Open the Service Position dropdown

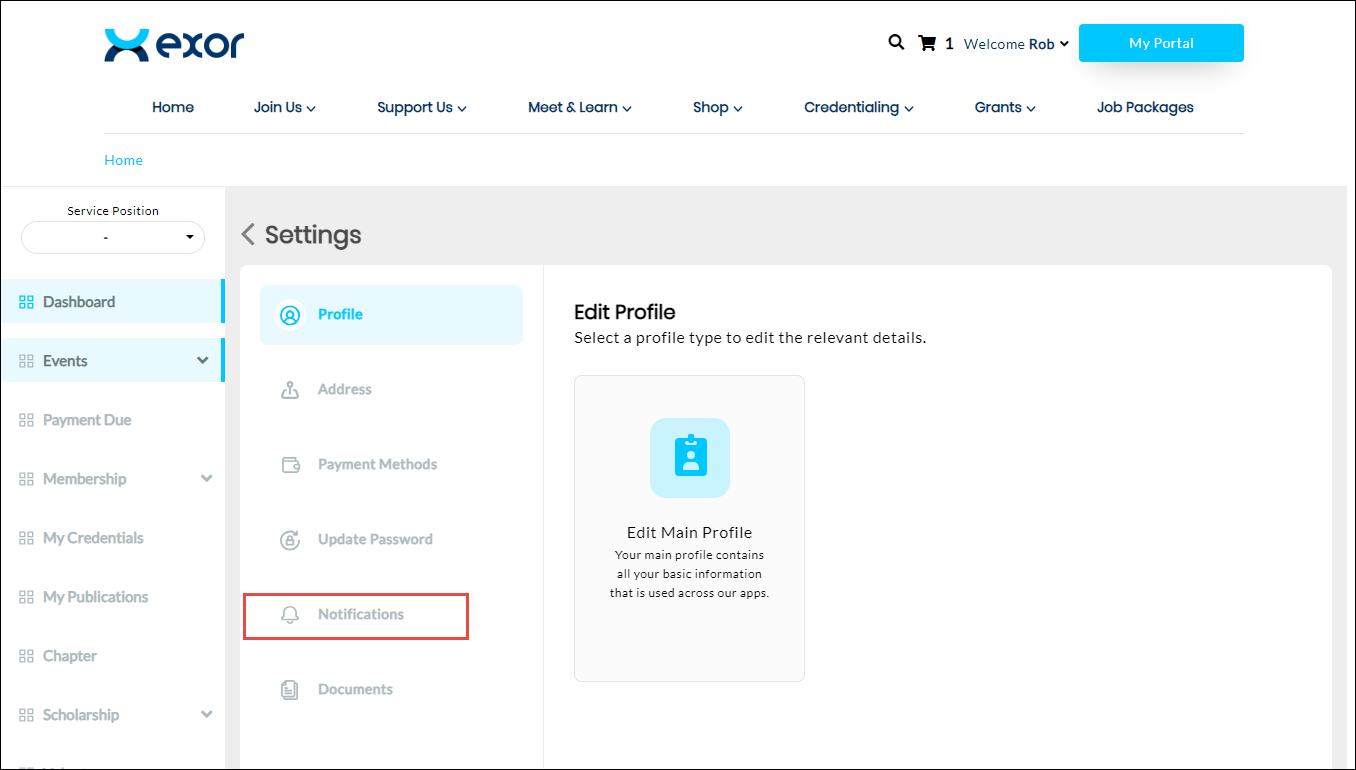tap(113, 238)
